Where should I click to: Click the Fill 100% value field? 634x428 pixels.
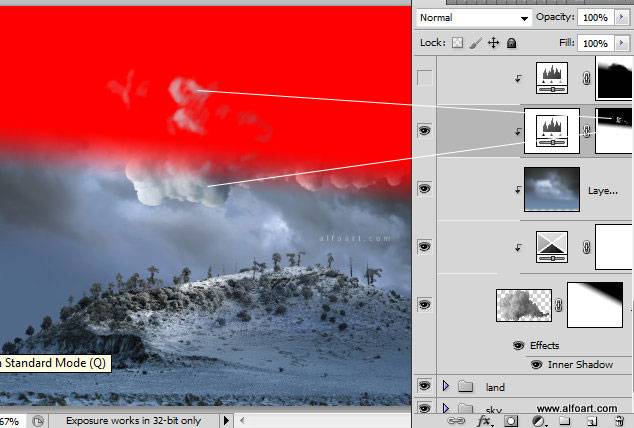pos(596,43)
